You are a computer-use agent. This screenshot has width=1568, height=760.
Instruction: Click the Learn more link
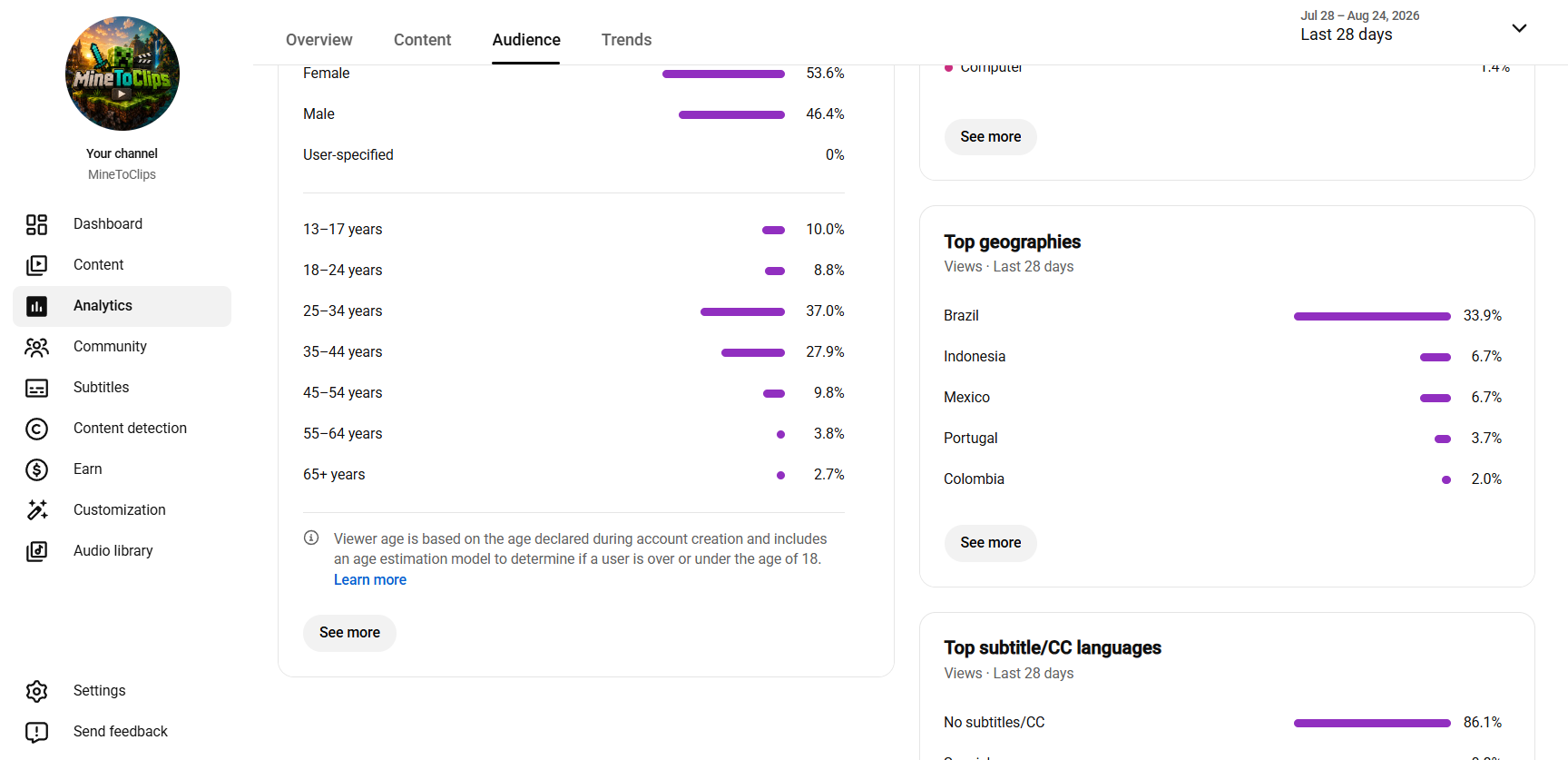coord(370,580)
